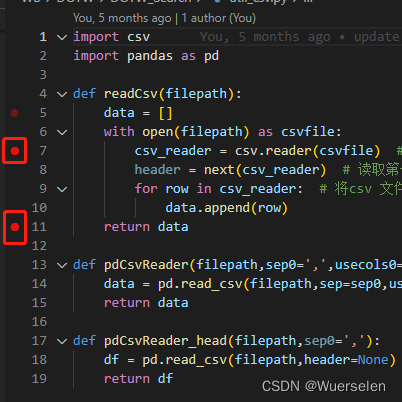Click 'data = []' on line 5

138,113
